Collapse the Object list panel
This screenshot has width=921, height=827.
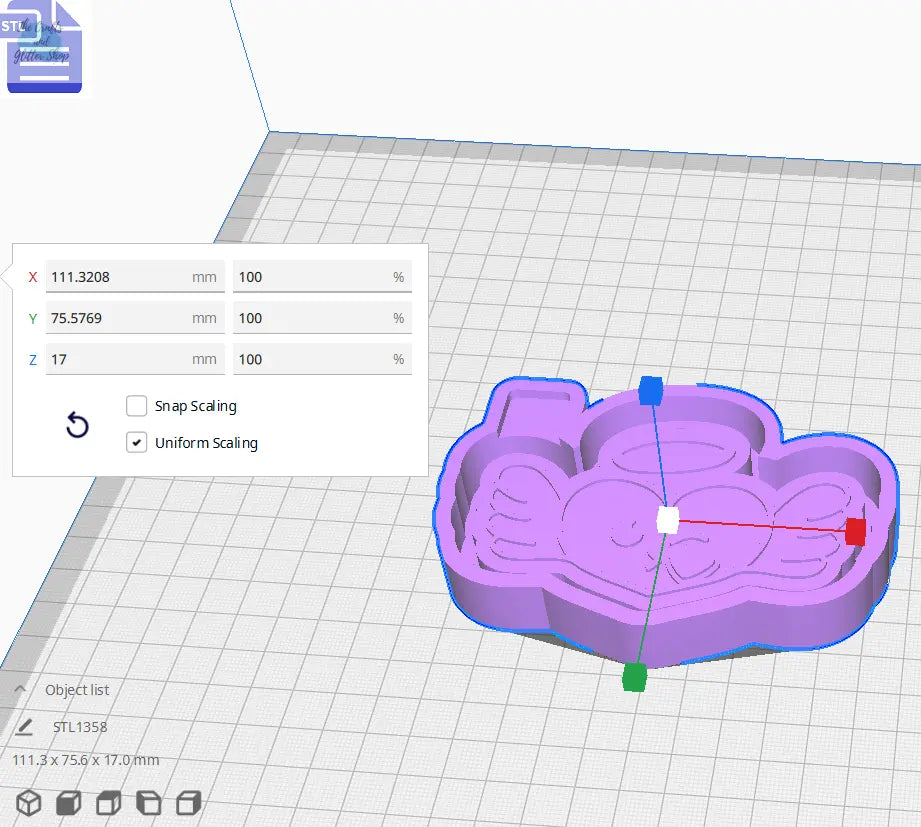[19, 690]
